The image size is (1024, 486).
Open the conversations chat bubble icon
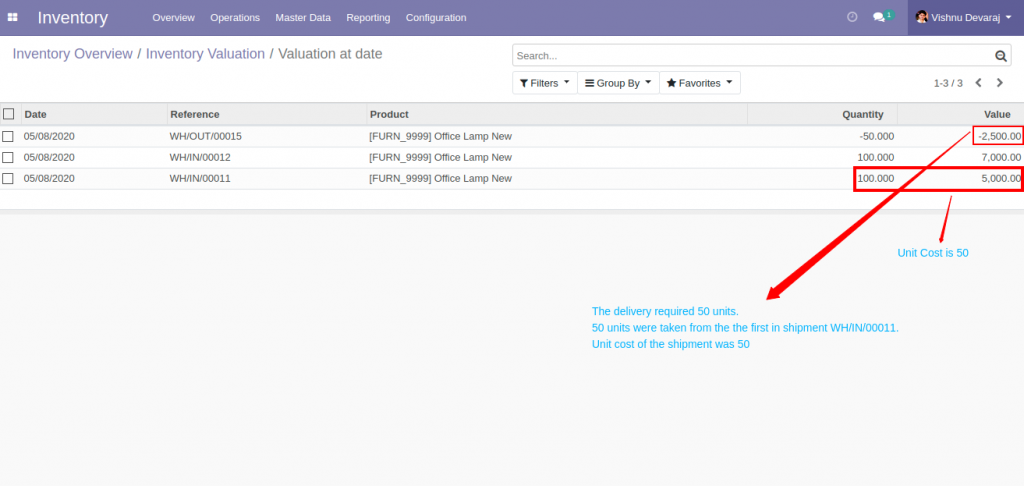[879, 18]
